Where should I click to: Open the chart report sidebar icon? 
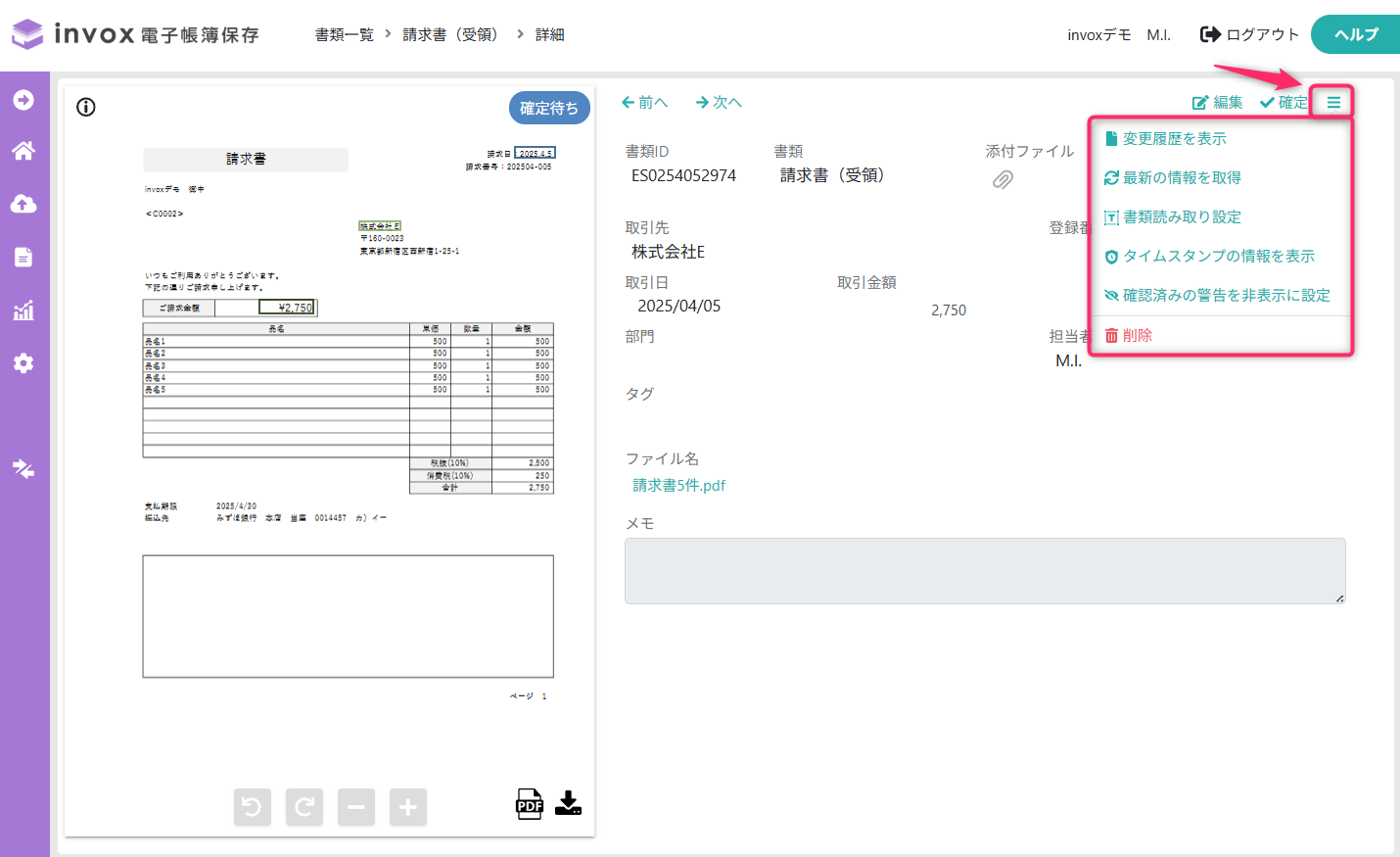[x=23, y=310]
